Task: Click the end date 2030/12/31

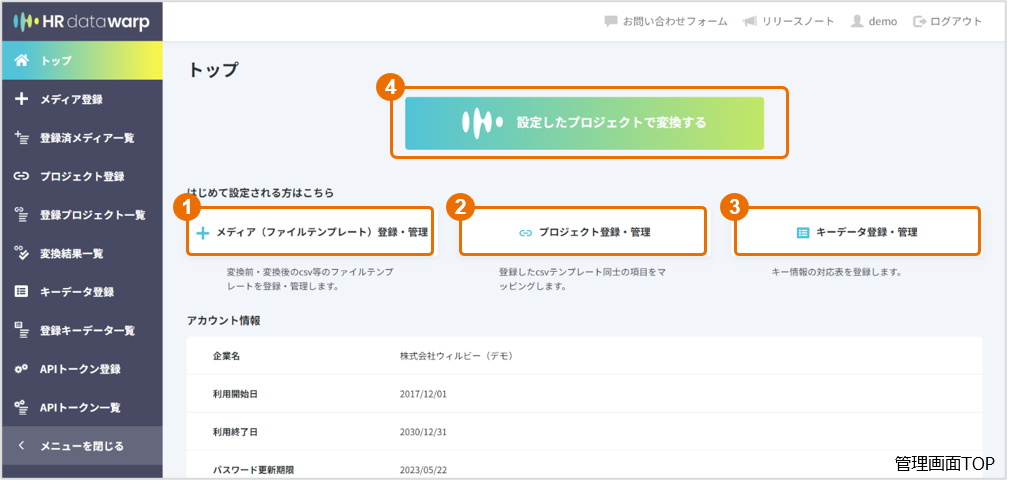Action: point(423,432)
